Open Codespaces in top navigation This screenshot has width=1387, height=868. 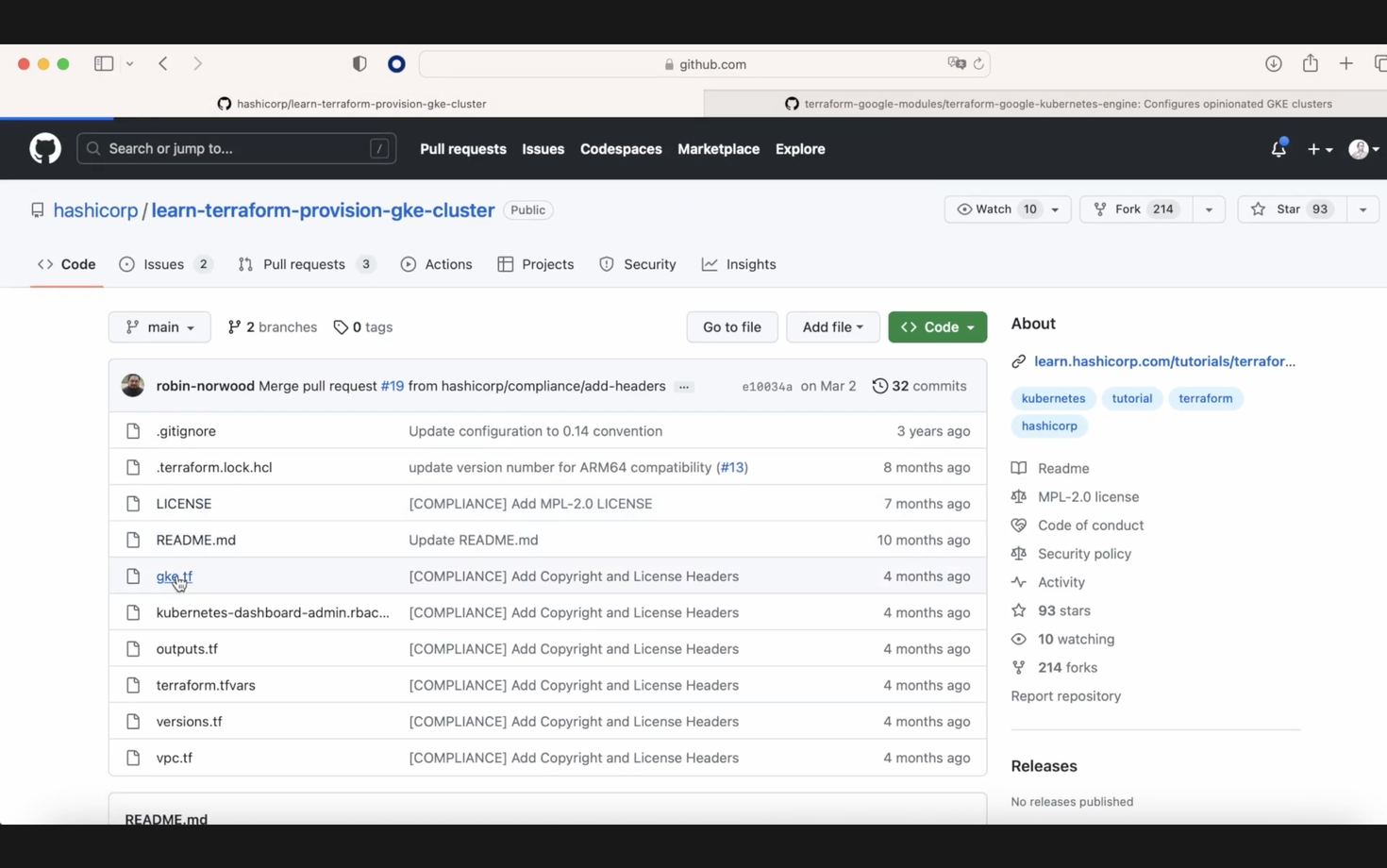pyautogui.click(x=621, y=149)
